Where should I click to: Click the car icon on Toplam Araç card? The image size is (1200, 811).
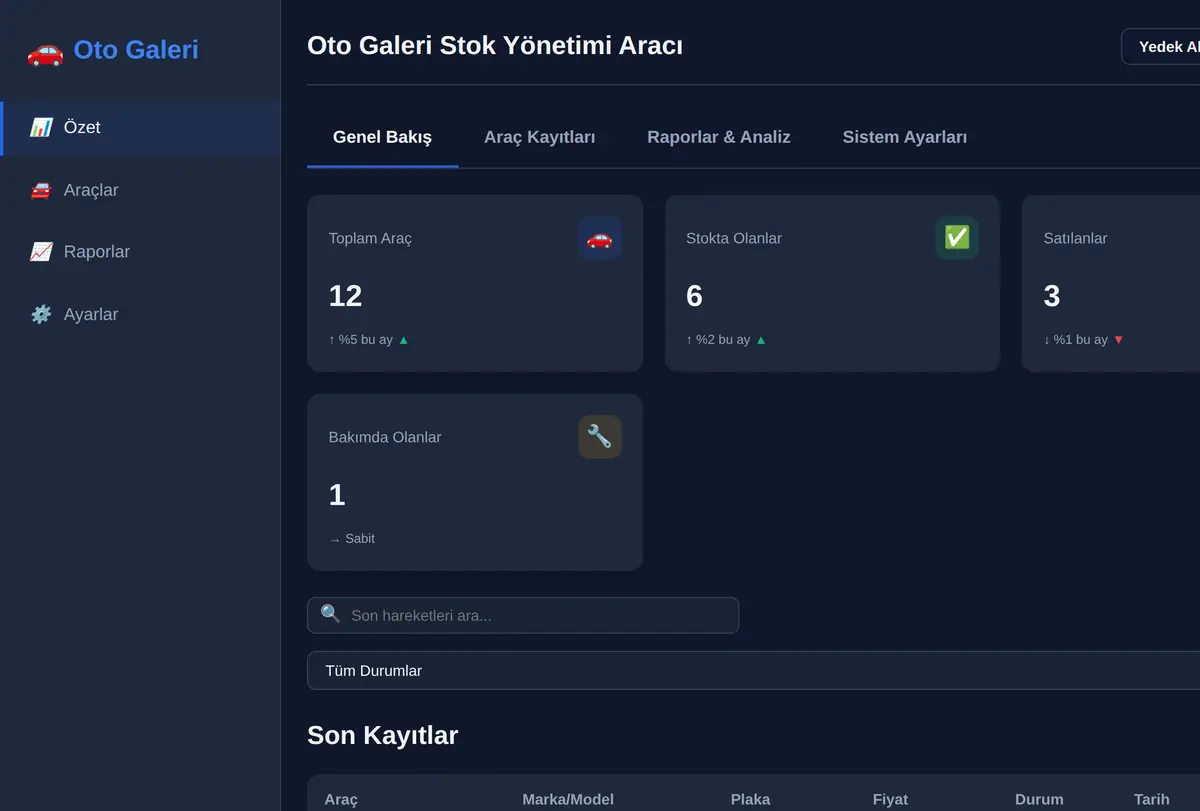[600, 238]
